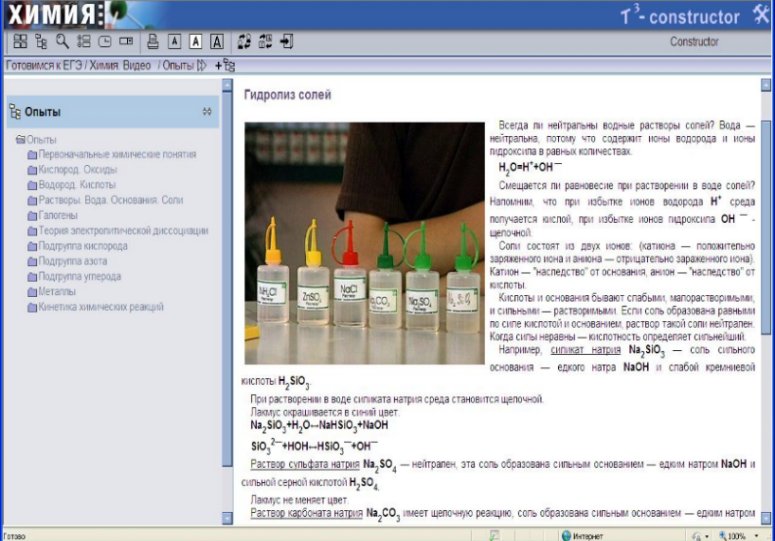Click the salt solution bottles photo
This screenshot has width=775, height=541.
point(364,243)
